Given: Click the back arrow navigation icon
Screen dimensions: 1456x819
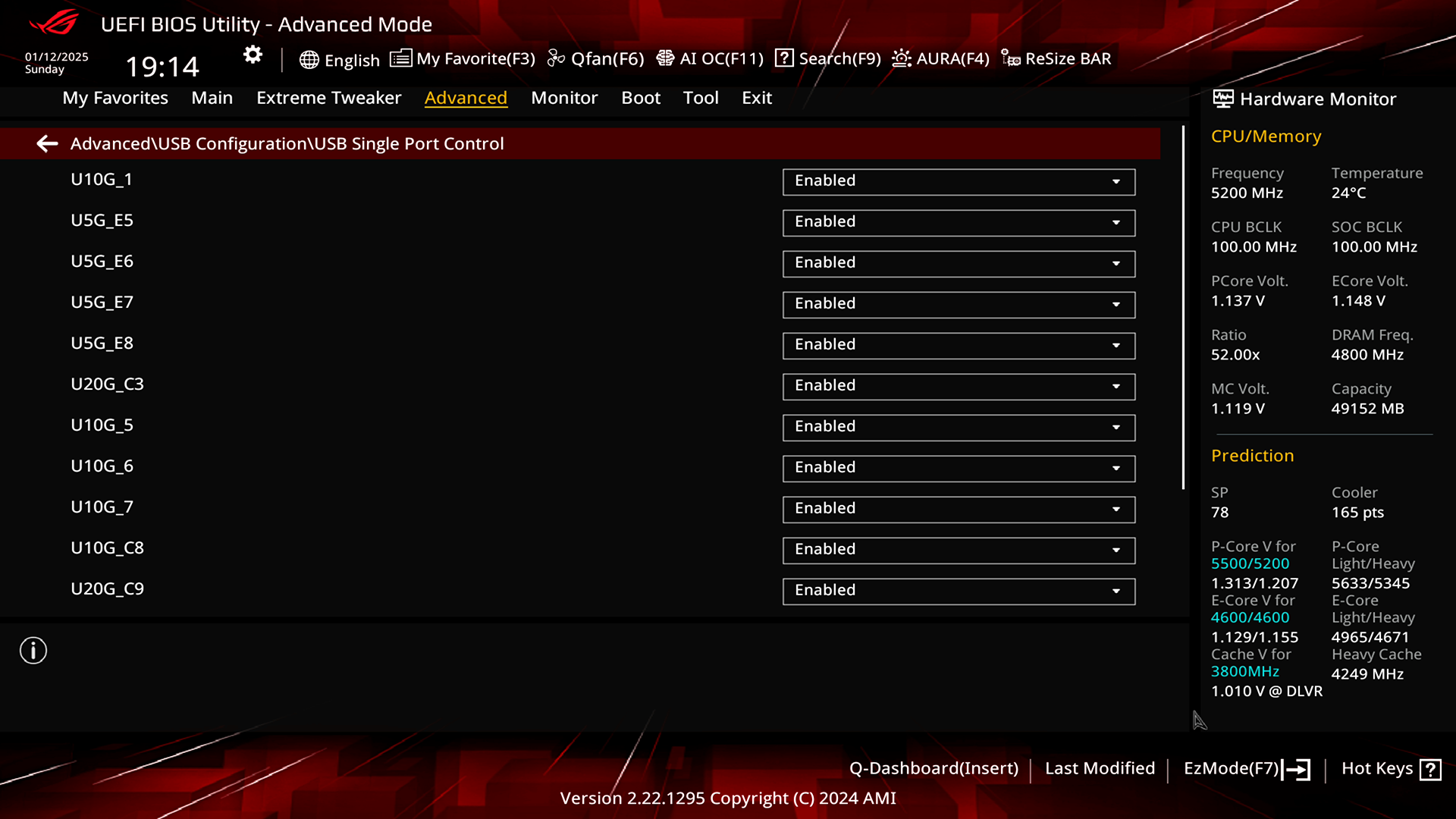Looking at the screenshot, I should pyautogui.click(x=47, y=143).
